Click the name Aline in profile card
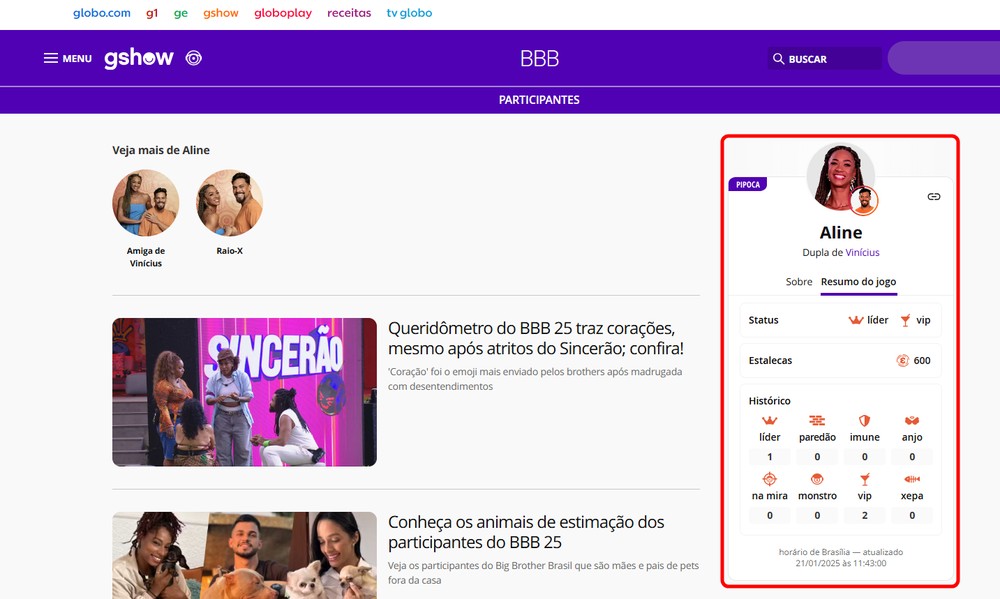Image resolution: width=1000 pixels, height=599 pixels. 841,232
